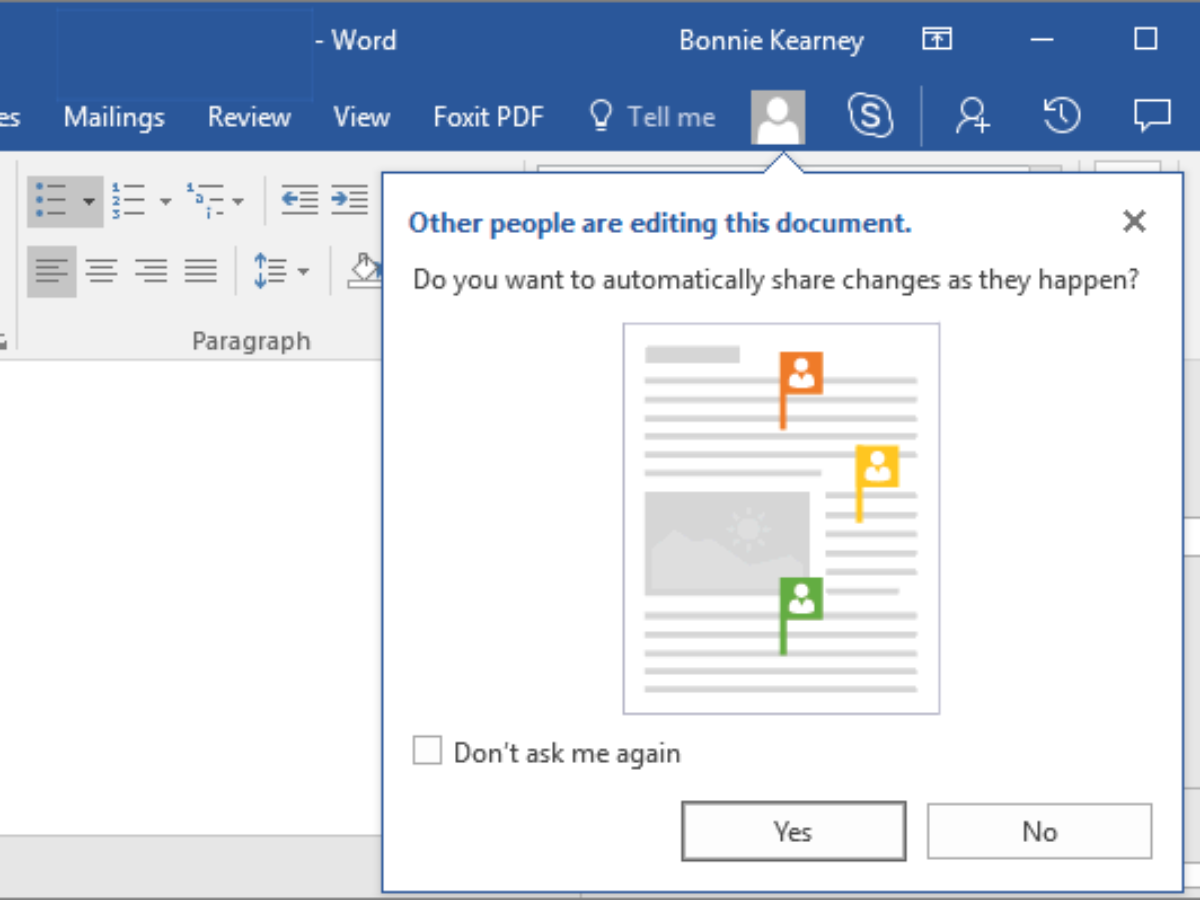
Task: Center-align the paragraph text
Action: tap(101, 270)
